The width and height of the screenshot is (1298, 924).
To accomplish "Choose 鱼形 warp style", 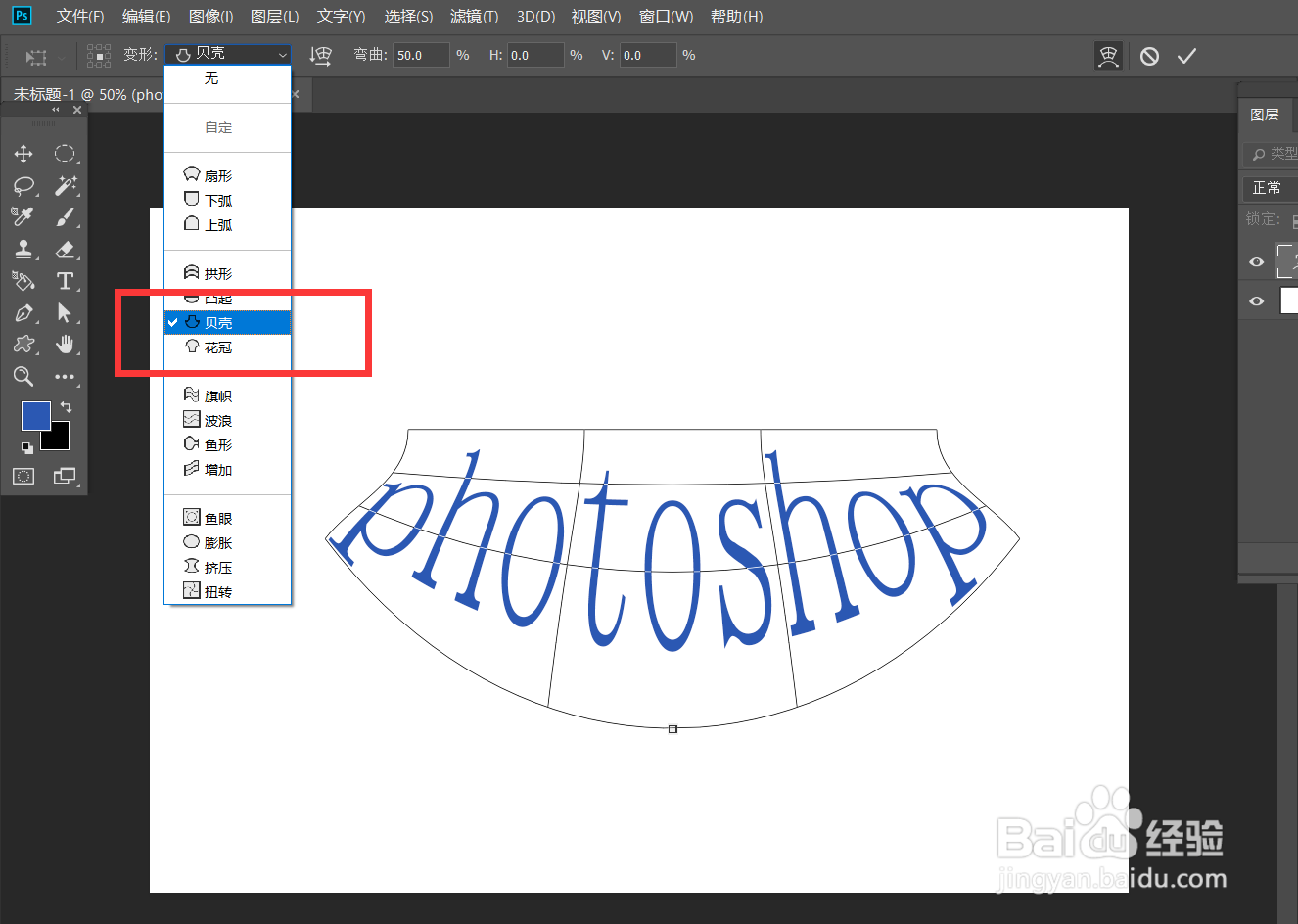I will (x=228, y=445).
